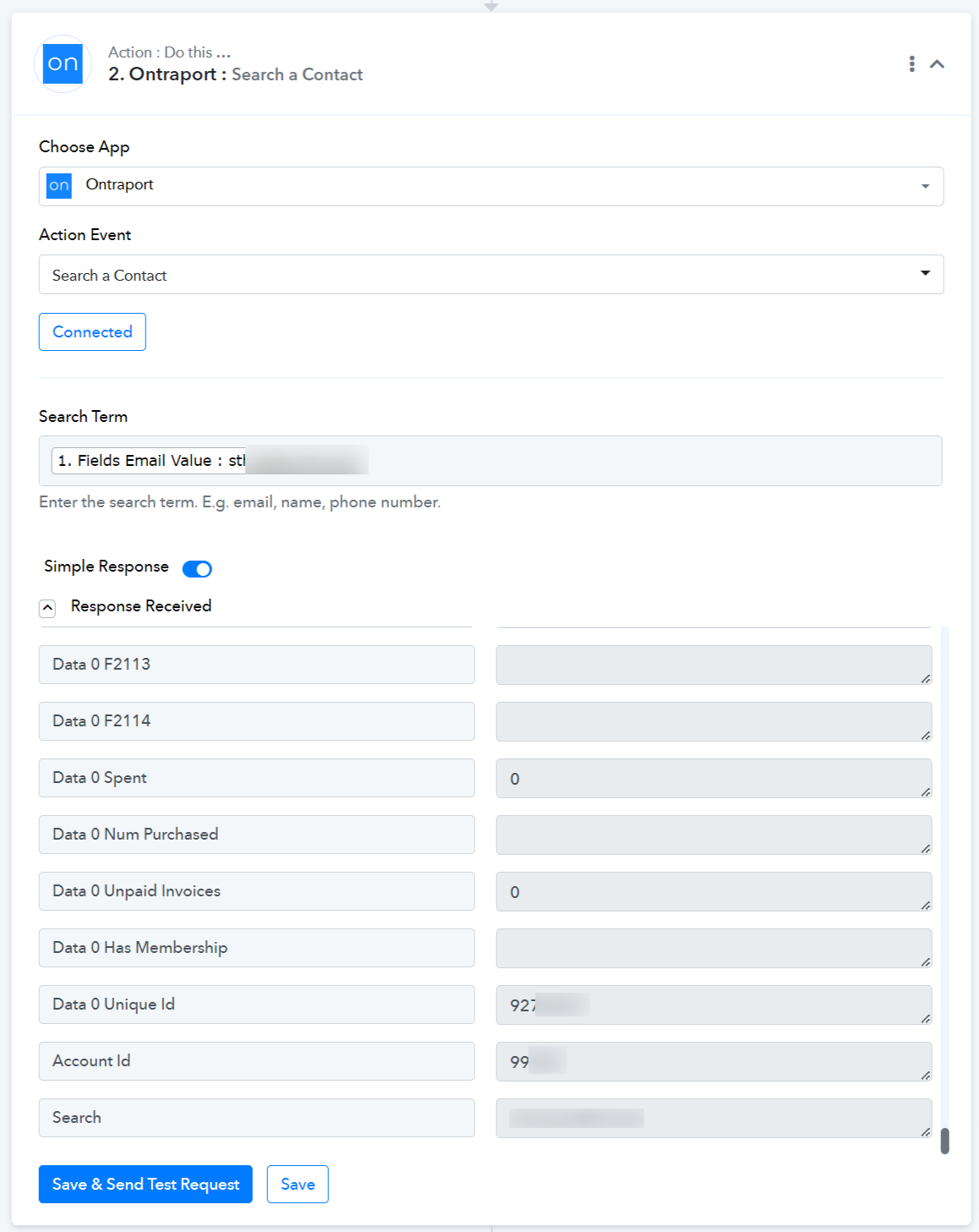Image resolution: width=979 pixels, height=1232 pixels.
Task: Open the three-dot step options menu
Action: click(x=911, y=63)
